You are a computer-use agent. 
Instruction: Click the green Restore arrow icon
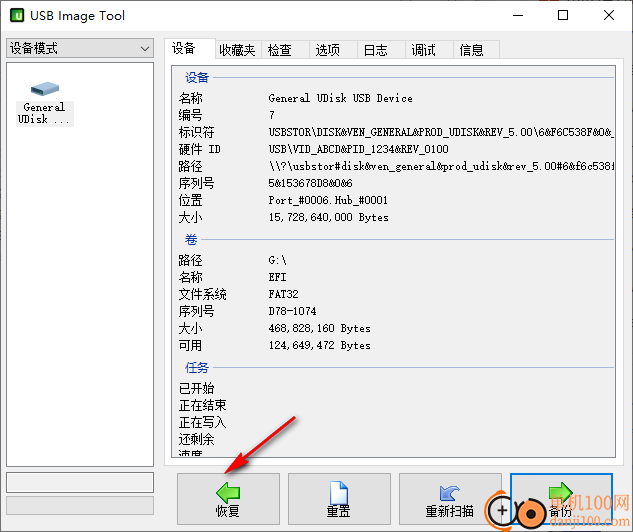228,492
